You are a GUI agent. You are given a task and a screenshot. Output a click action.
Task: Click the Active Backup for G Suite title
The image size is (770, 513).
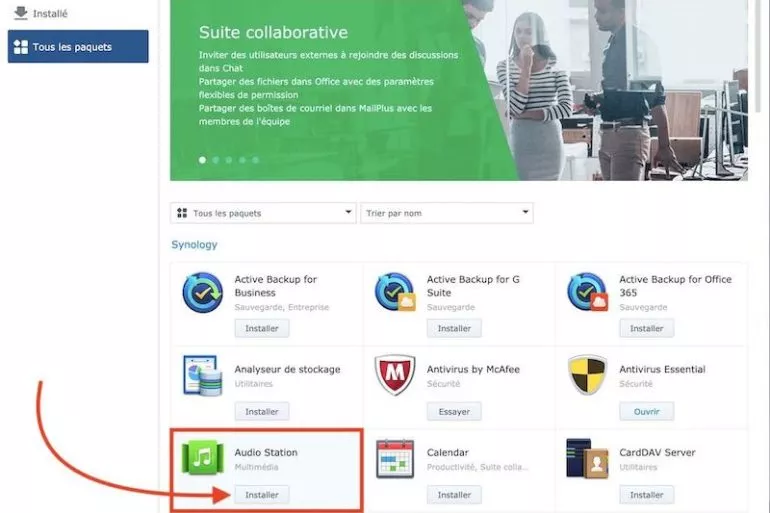[473, 286]
